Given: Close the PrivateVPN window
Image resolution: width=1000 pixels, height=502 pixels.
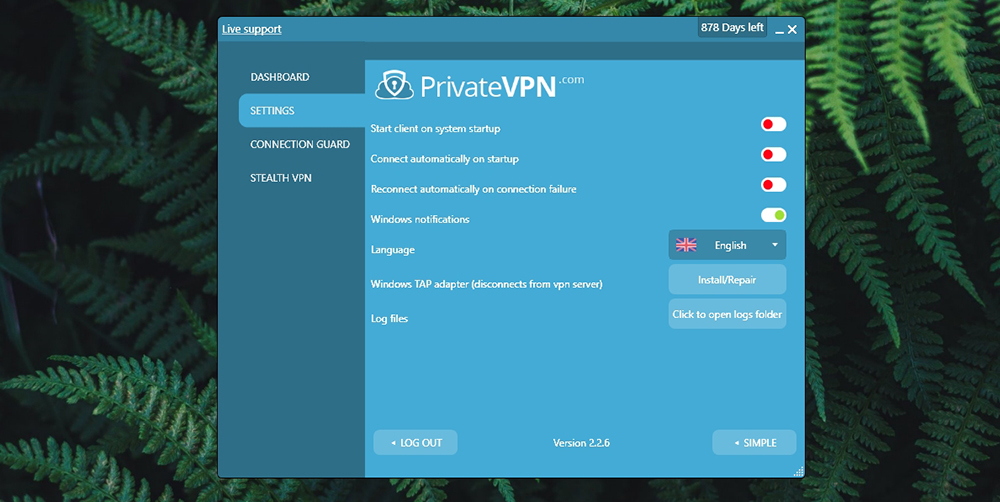Looking at the screenshot, I should tap(792, 29).
